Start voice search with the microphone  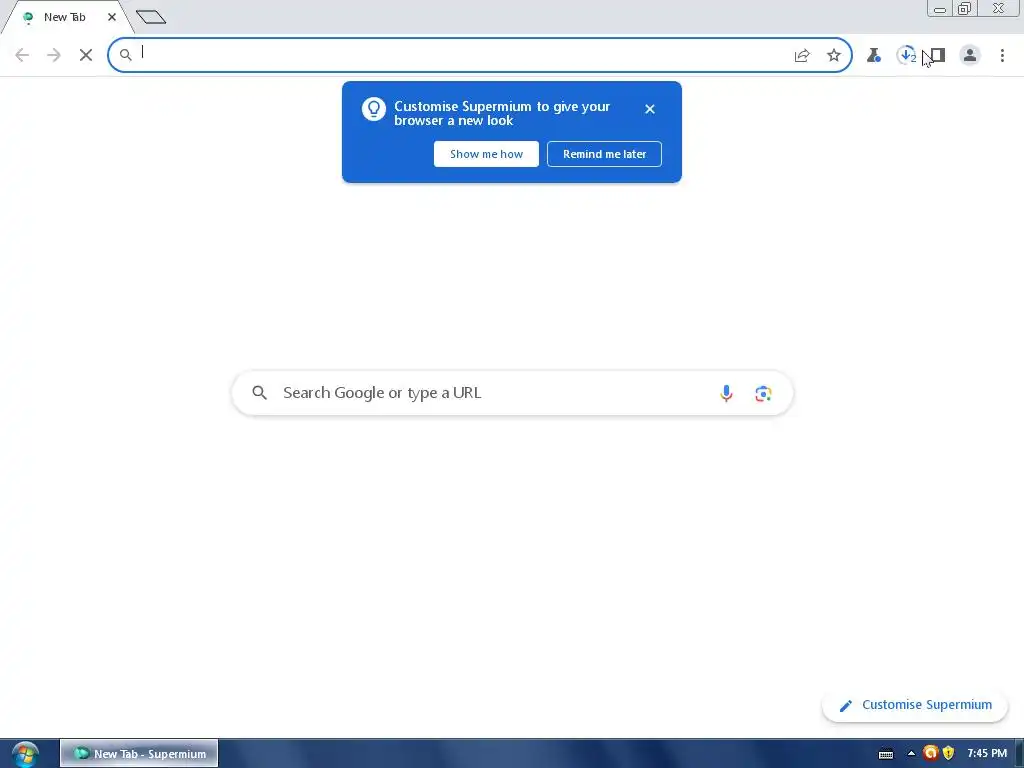point(726,393)
